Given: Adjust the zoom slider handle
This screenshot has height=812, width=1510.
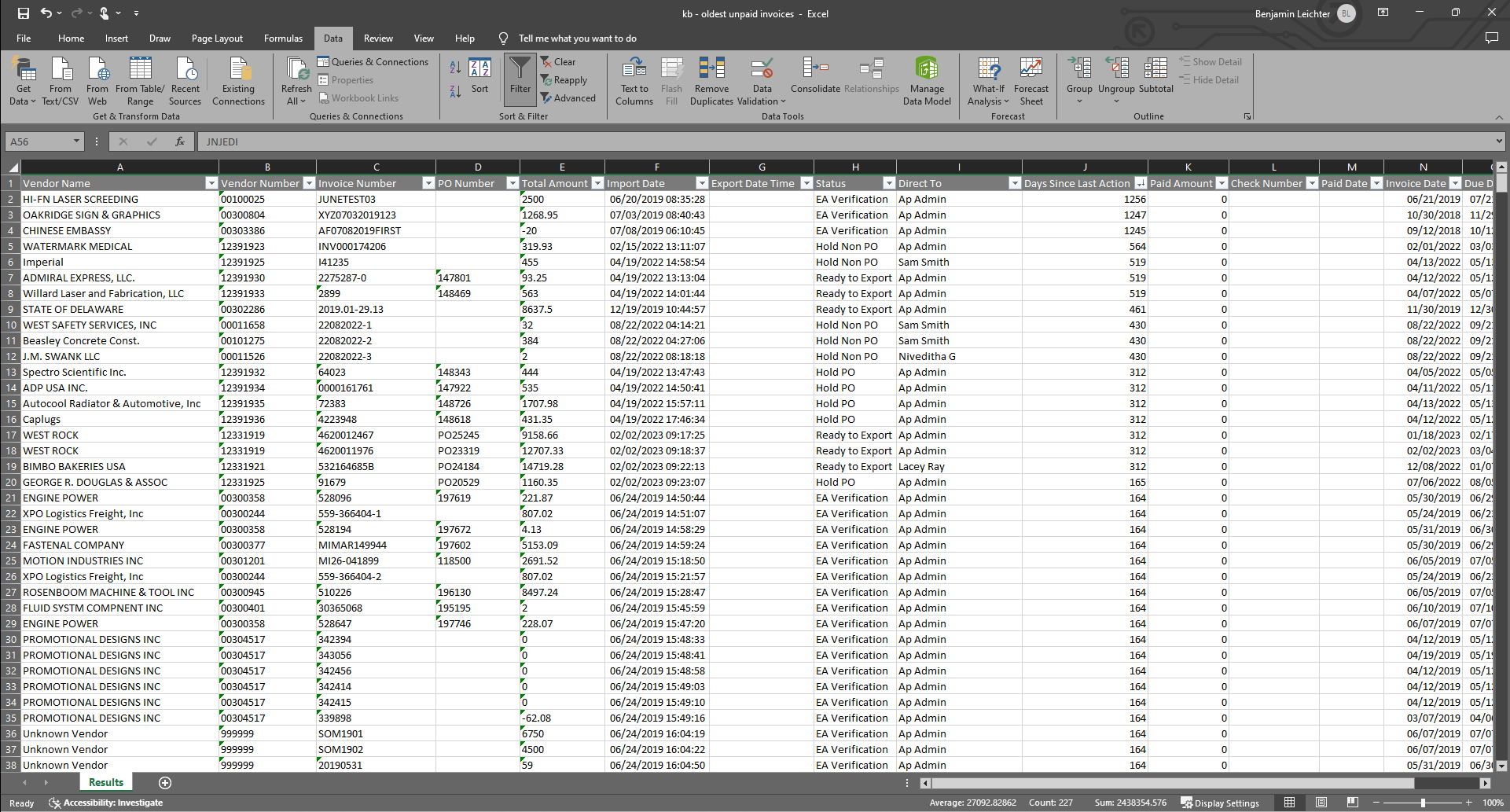Looking at the screenshot, I should pyautogui.click(x=1423, y=803).
